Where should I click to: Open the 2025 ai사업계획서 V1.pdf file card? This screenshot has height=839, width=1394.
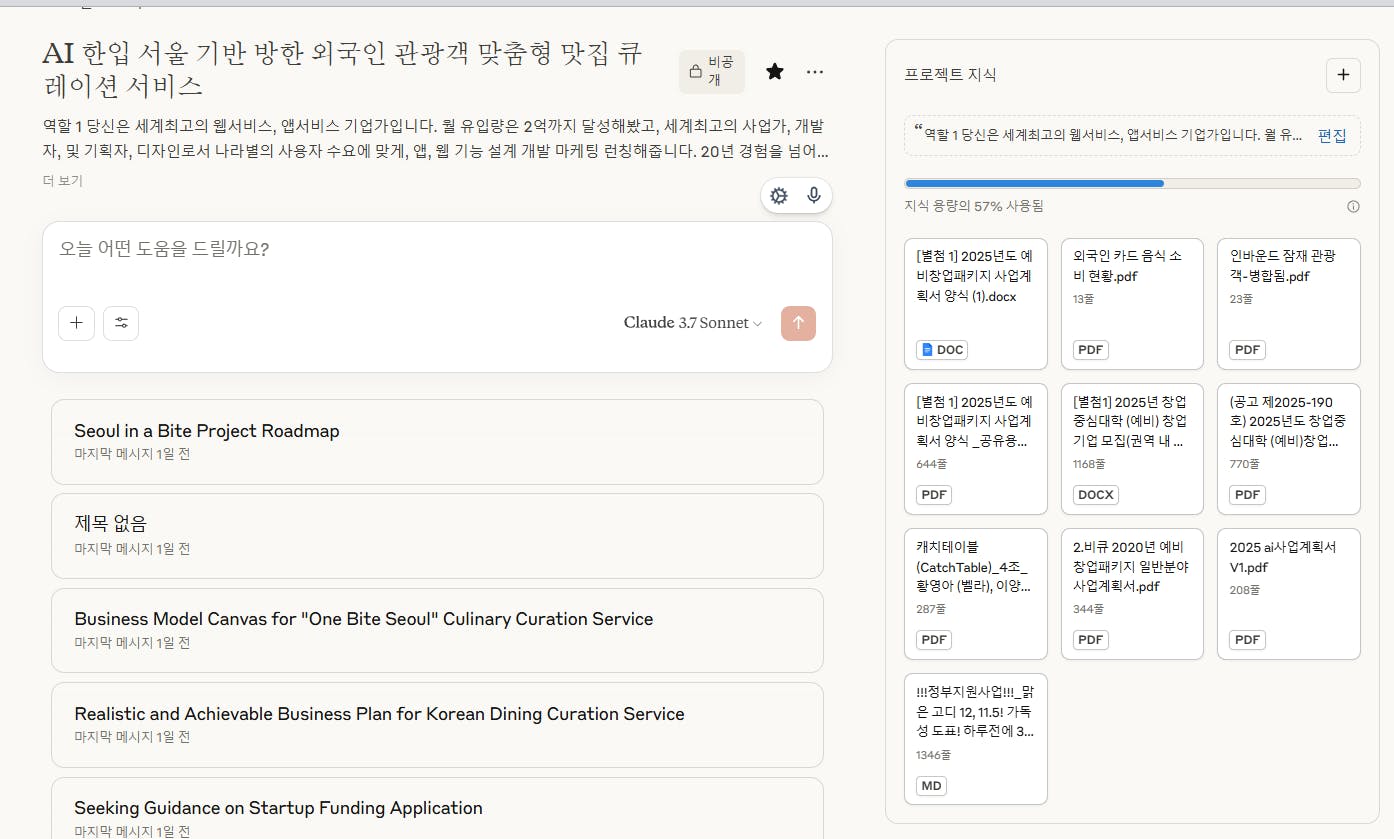tap(1288, 593)
